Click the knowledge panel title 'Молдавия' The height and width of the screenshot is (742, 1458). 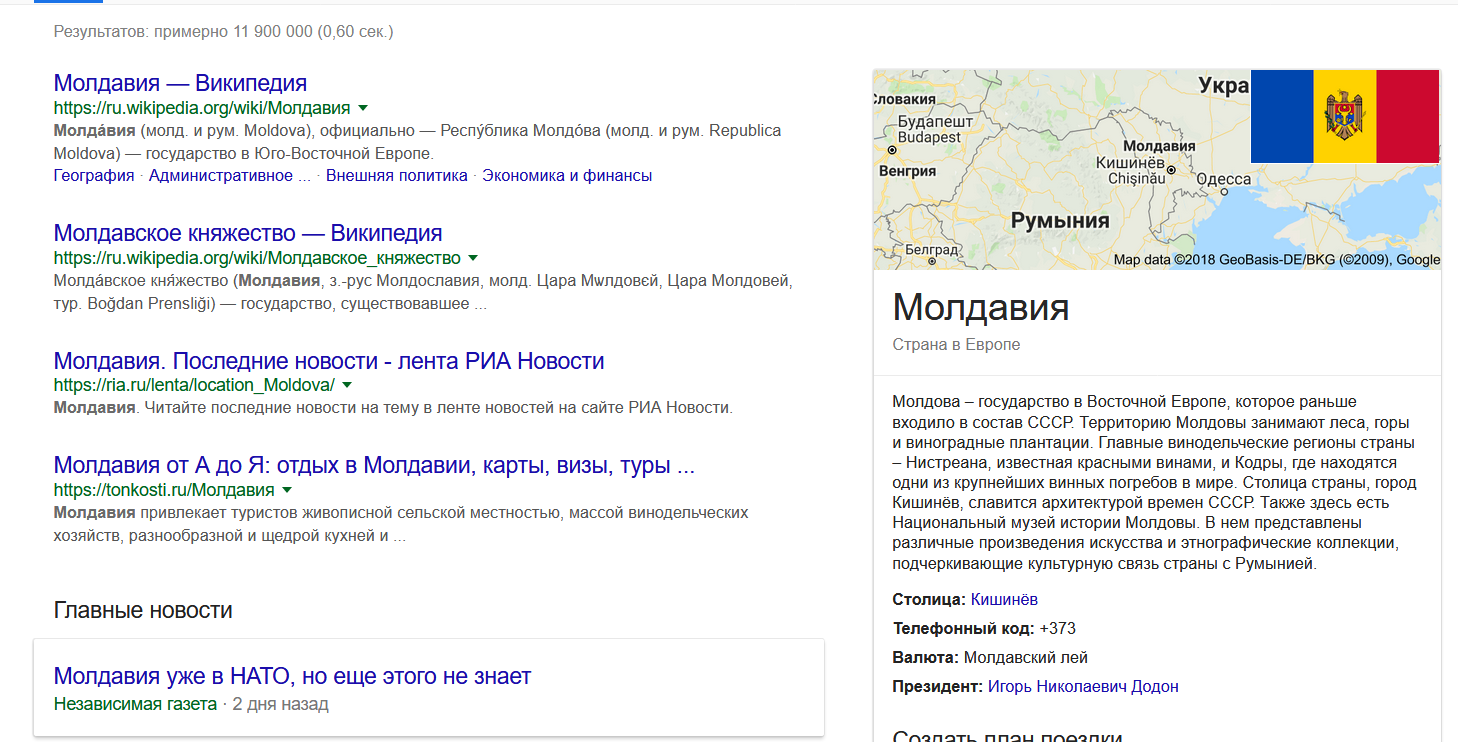981,307
